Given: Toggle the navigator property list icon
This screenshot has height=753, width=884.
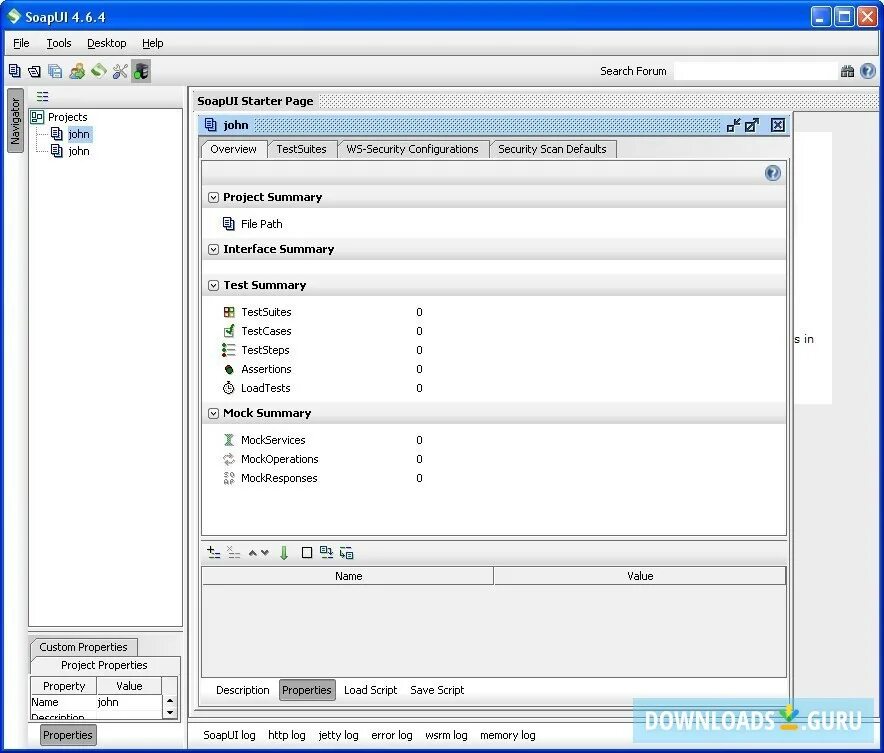Looking at the screenshot, I should 42,96.
